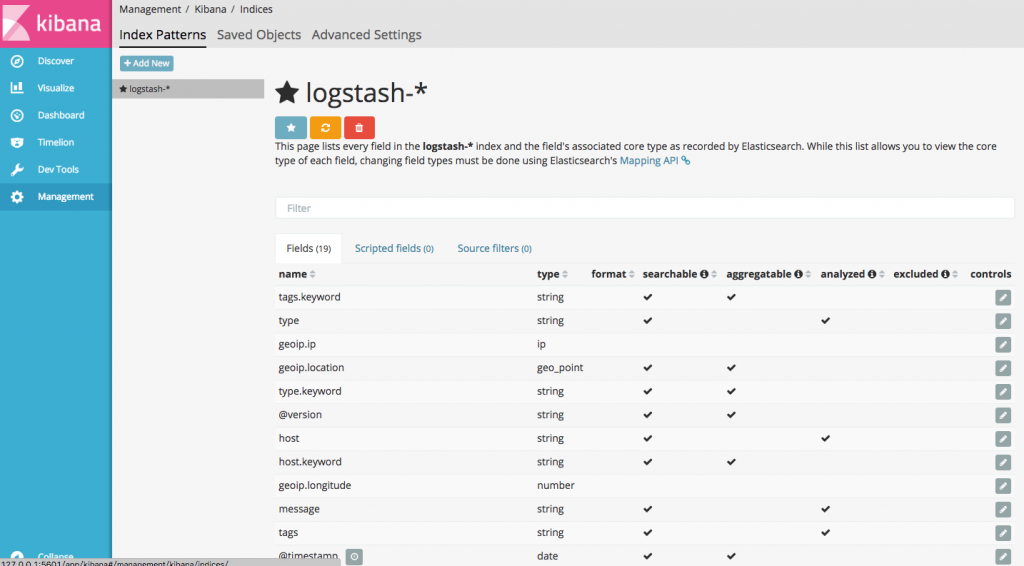
Task: Switch to Source filters tab
Action: coord(494,249)
